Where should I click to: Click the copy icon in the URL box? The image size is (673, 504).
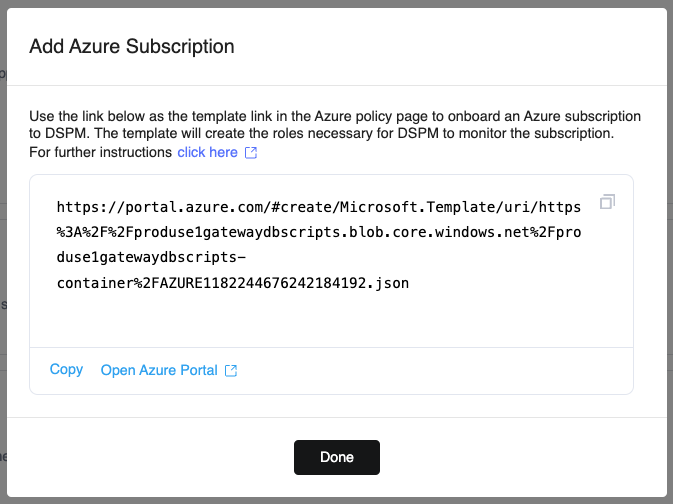607,202
